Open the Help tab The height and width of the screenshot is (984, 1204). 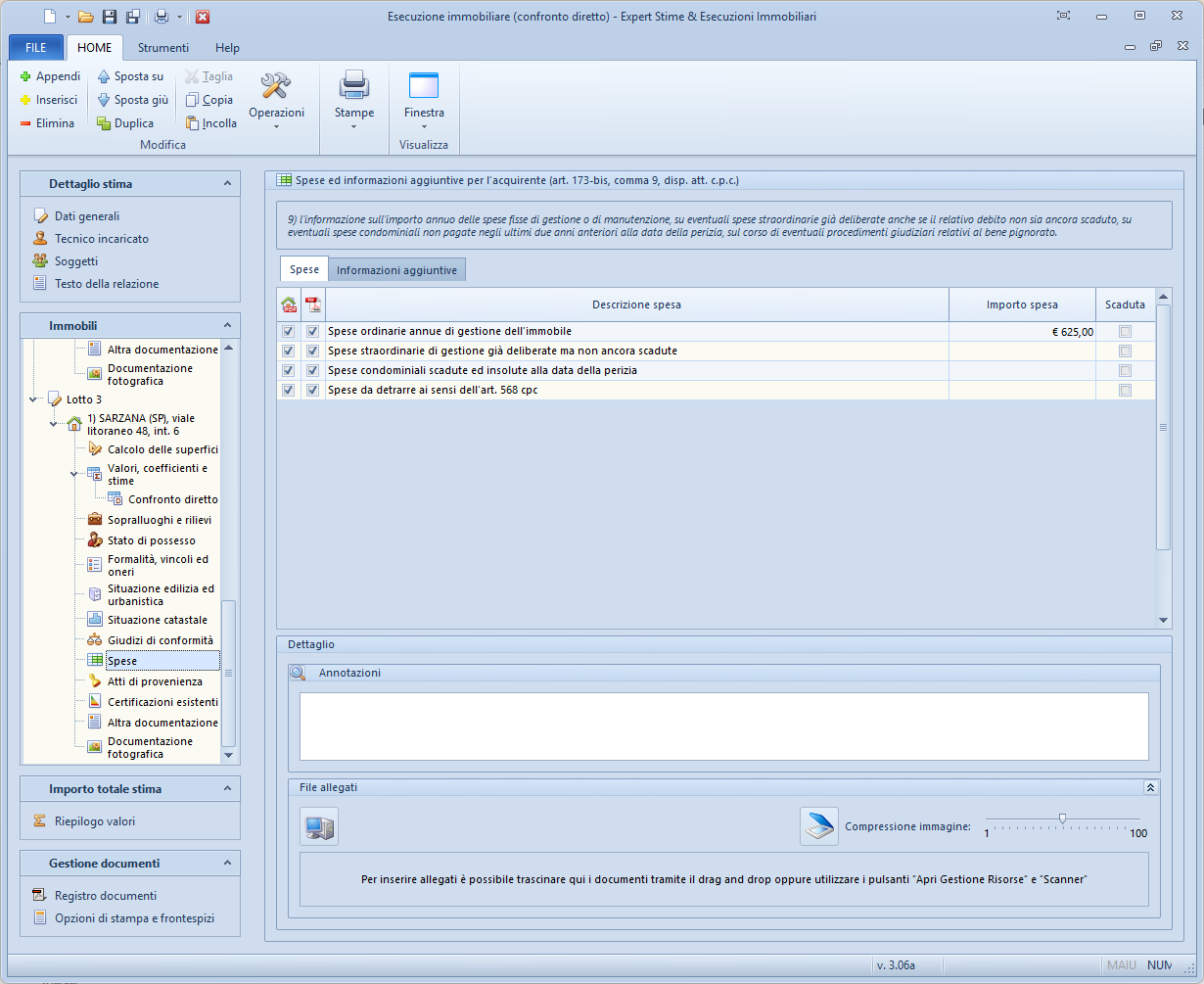pyautogui.click(x=227, y=47)
